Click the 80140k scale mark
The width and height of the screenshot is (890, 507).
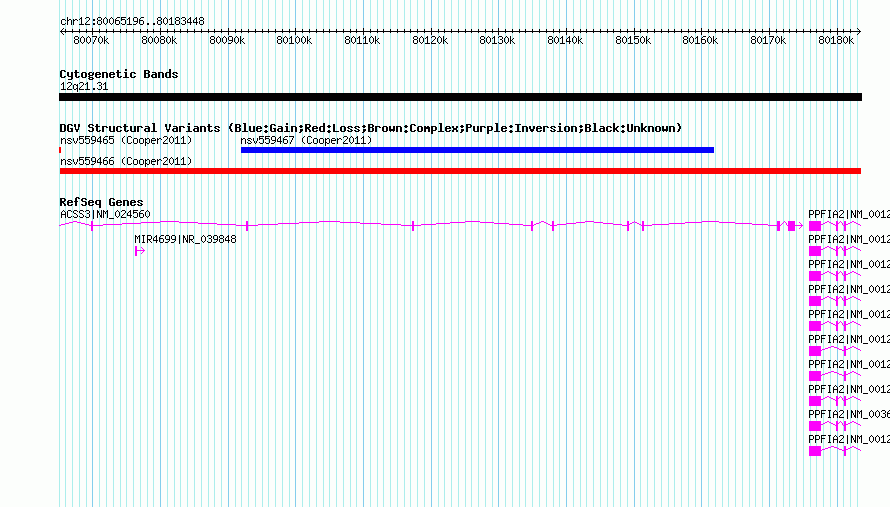click(x=565, y=40)
